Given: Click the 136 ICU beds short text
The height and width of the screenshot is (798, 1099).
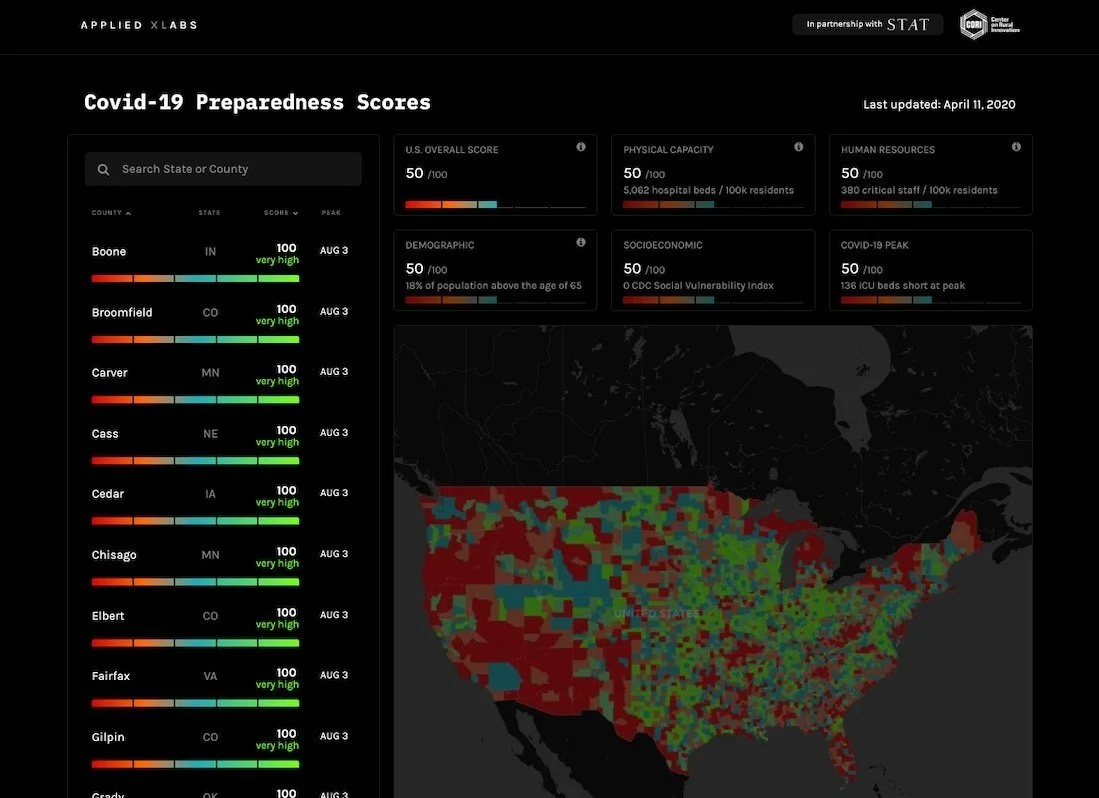Looking at the screenshot, I should pos(903,286).
